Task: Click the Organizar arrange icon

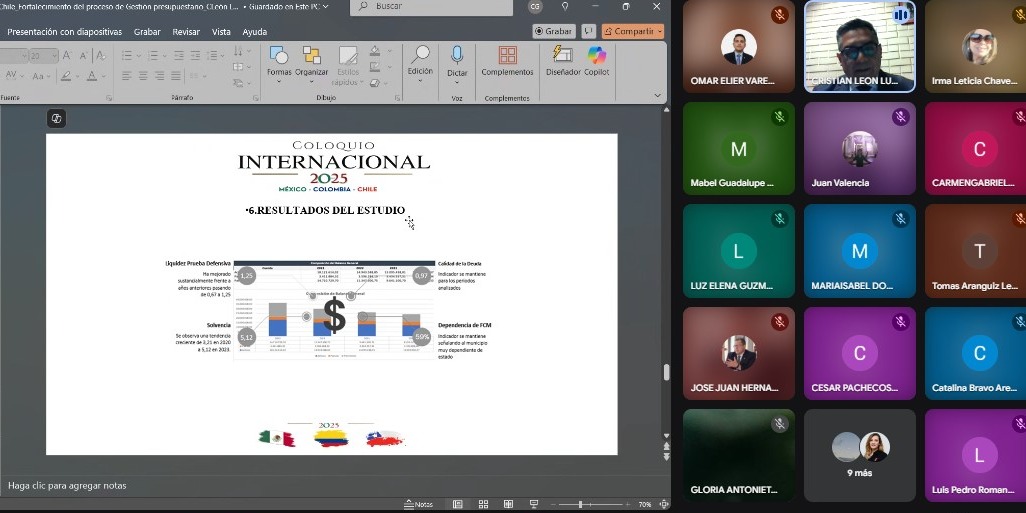Action: click(311, 58)
